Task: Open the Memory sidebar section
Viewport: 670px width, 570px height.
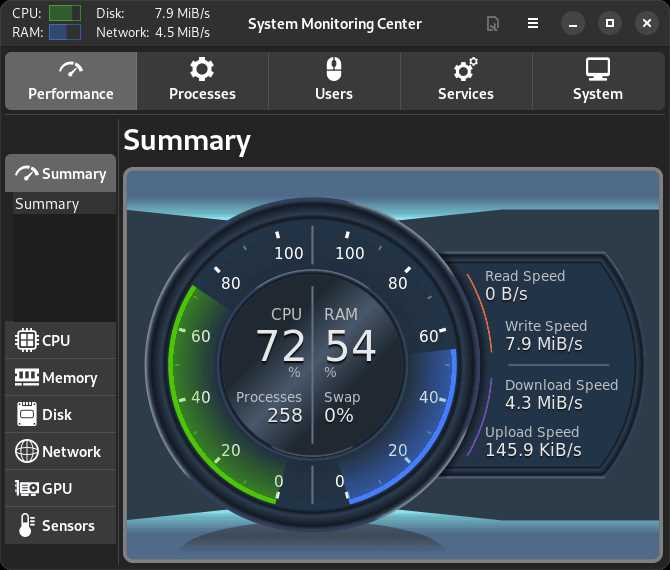Action: (60, 378)
